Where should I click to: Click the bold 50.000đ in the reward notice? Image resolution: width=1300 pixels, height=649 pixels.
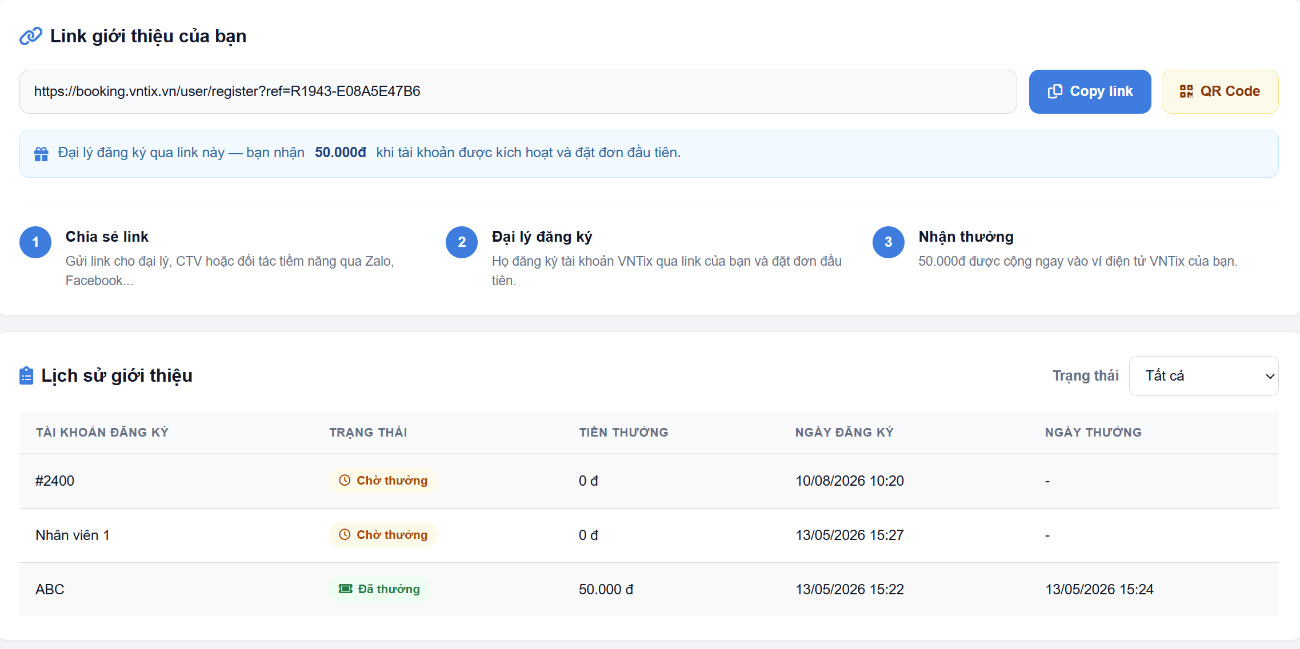click(340, 153)
